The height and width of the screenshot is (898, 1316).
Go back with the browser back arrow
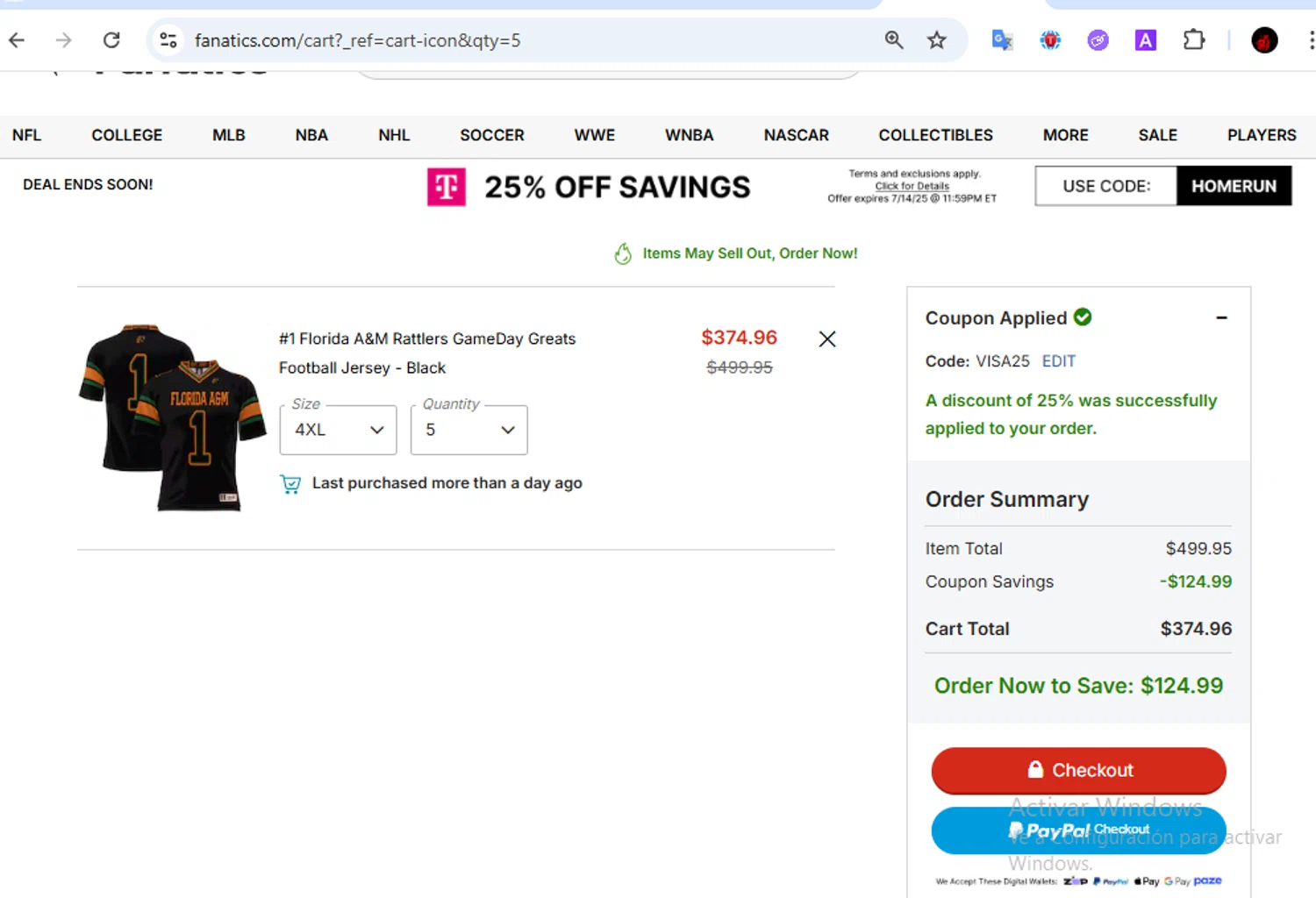coord(17,40)
